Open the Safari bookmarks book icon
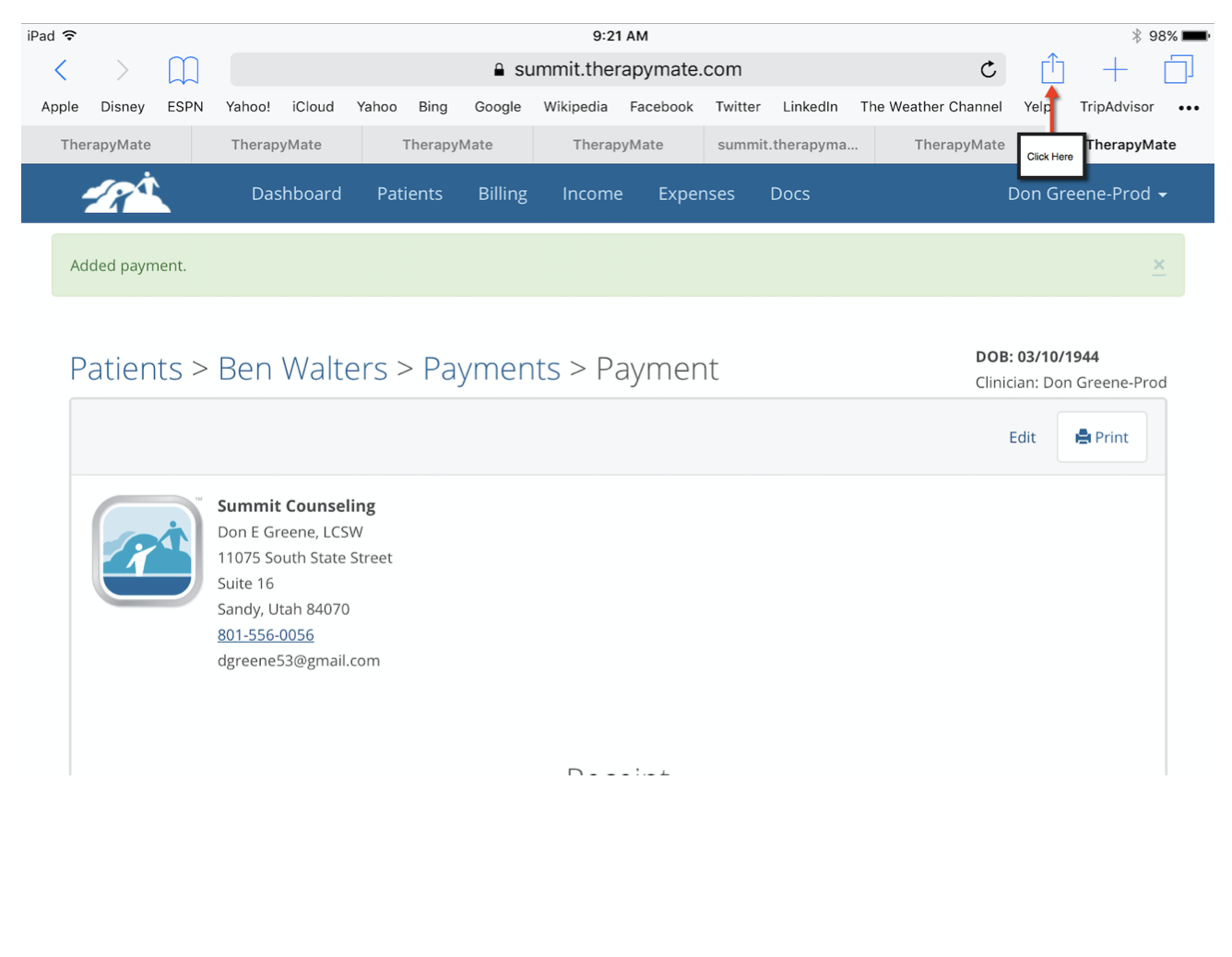This screenshot has width=1232, height=957. [184, 70]
